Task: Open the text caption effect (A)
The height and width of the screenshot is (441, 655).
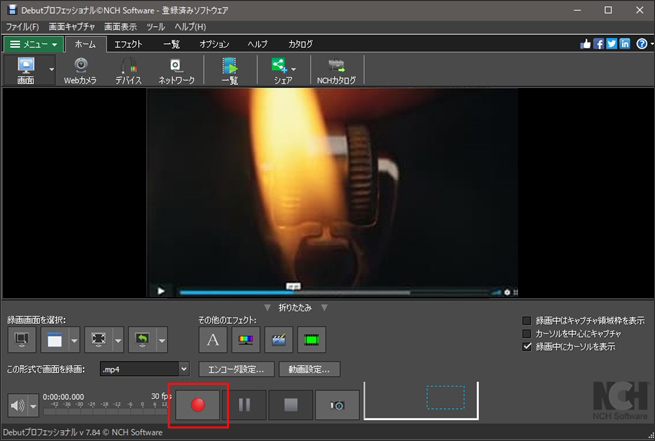Action: 213,340
